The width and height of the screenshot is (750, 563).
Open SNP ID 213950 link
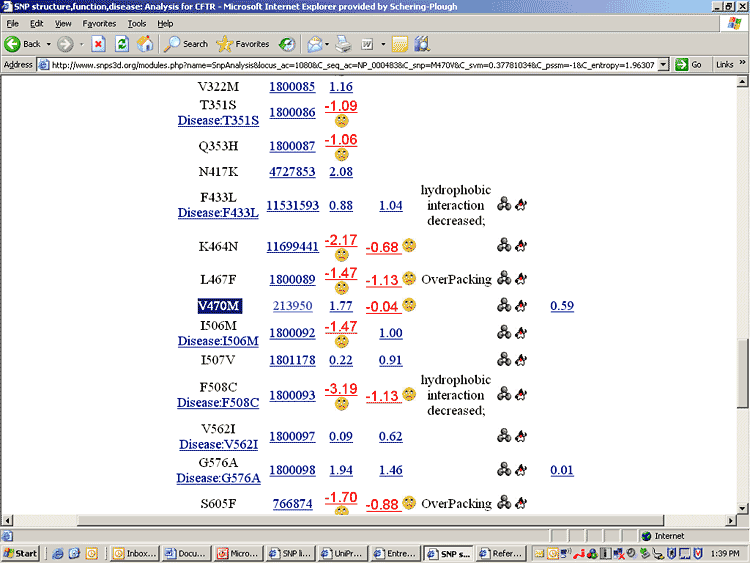(x=292, y=306)
